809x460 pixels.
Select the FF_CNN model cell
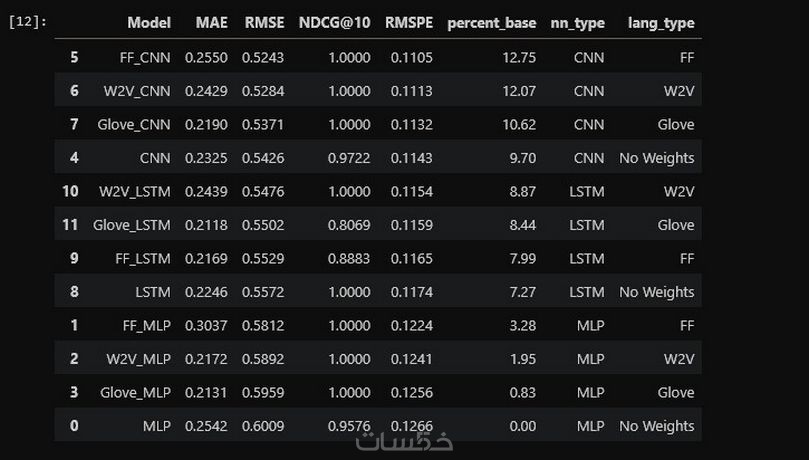pos(144,58)
